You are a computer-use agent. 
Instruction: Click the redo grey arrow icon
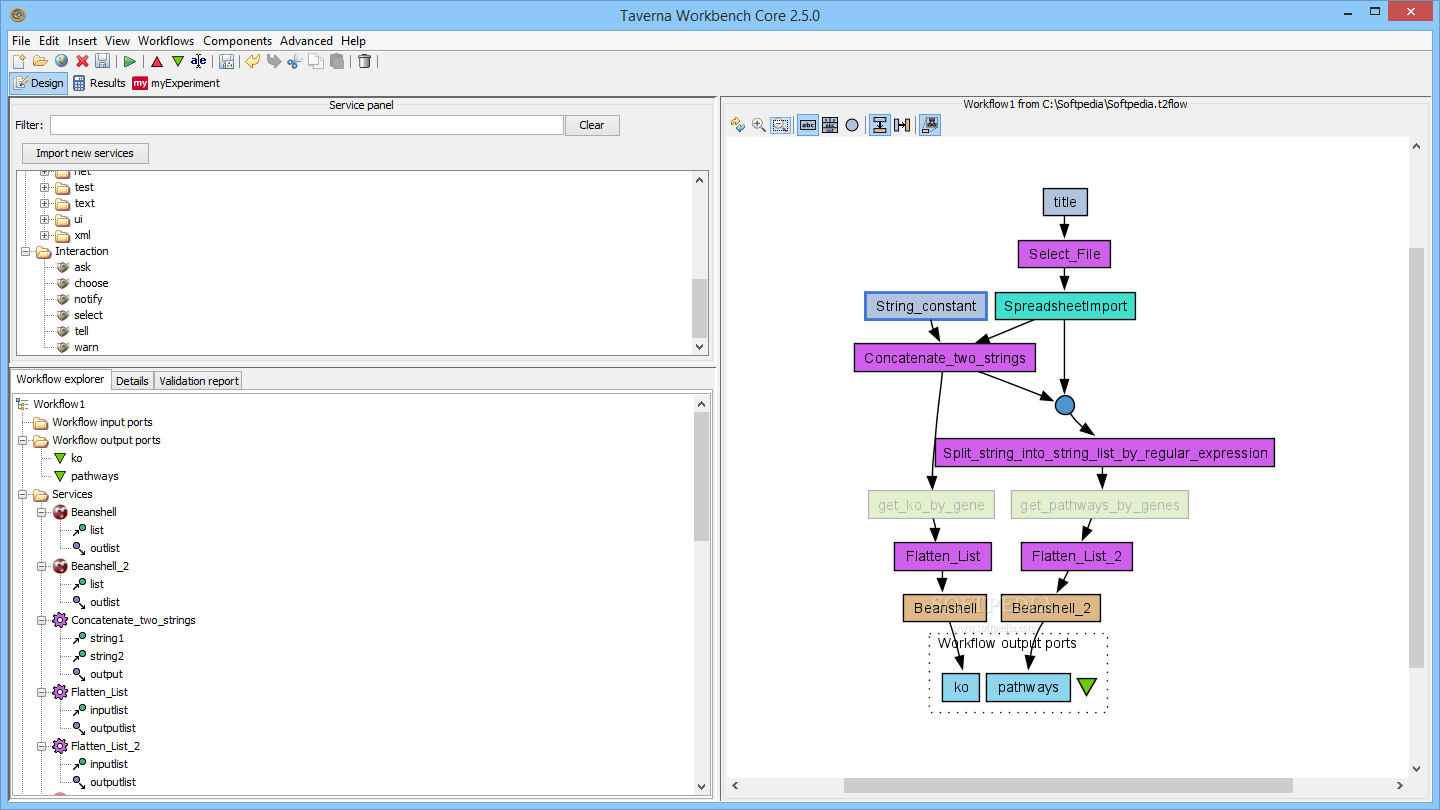[274, 61]
